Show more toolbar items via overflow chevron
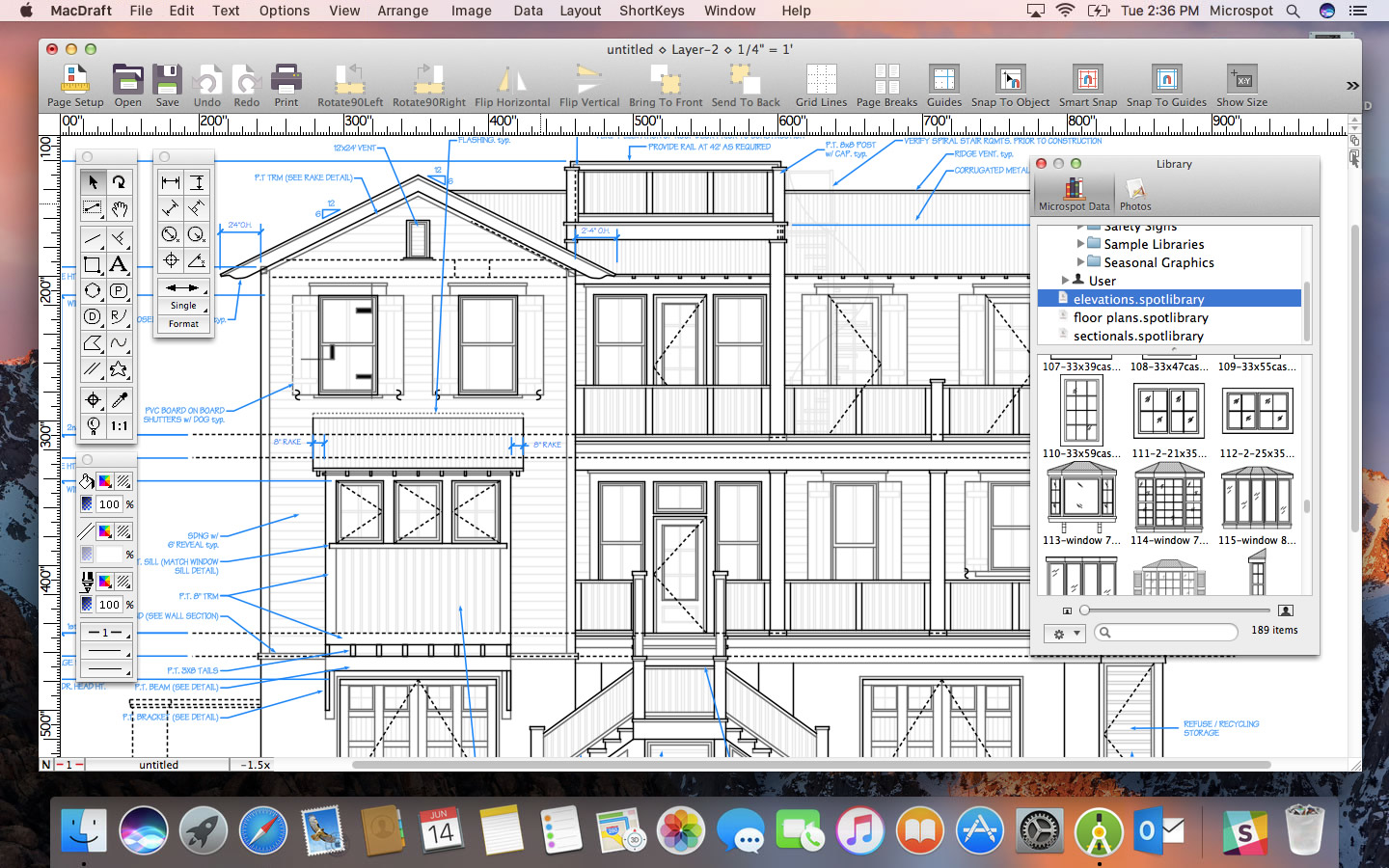 1351,86
